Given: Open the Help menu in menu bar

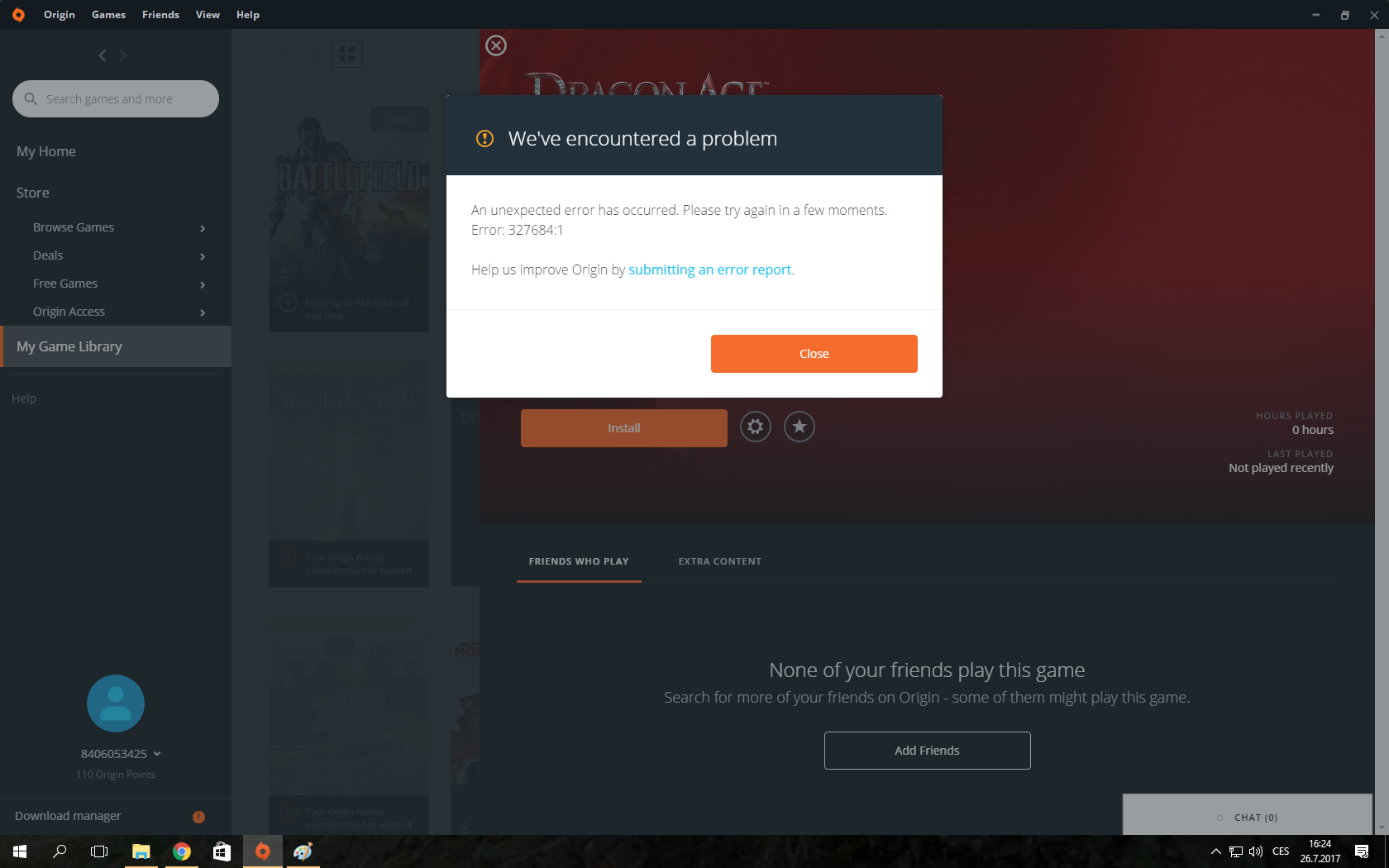Looking at the screenshot, I should pyautogui.click(x=248, y=15).
